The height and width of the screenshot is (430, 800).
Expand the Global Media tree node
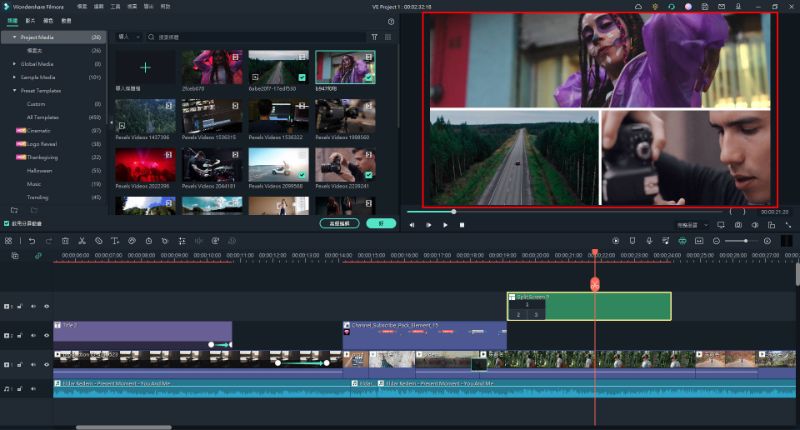pyautogui.click(x=14, y=64)
